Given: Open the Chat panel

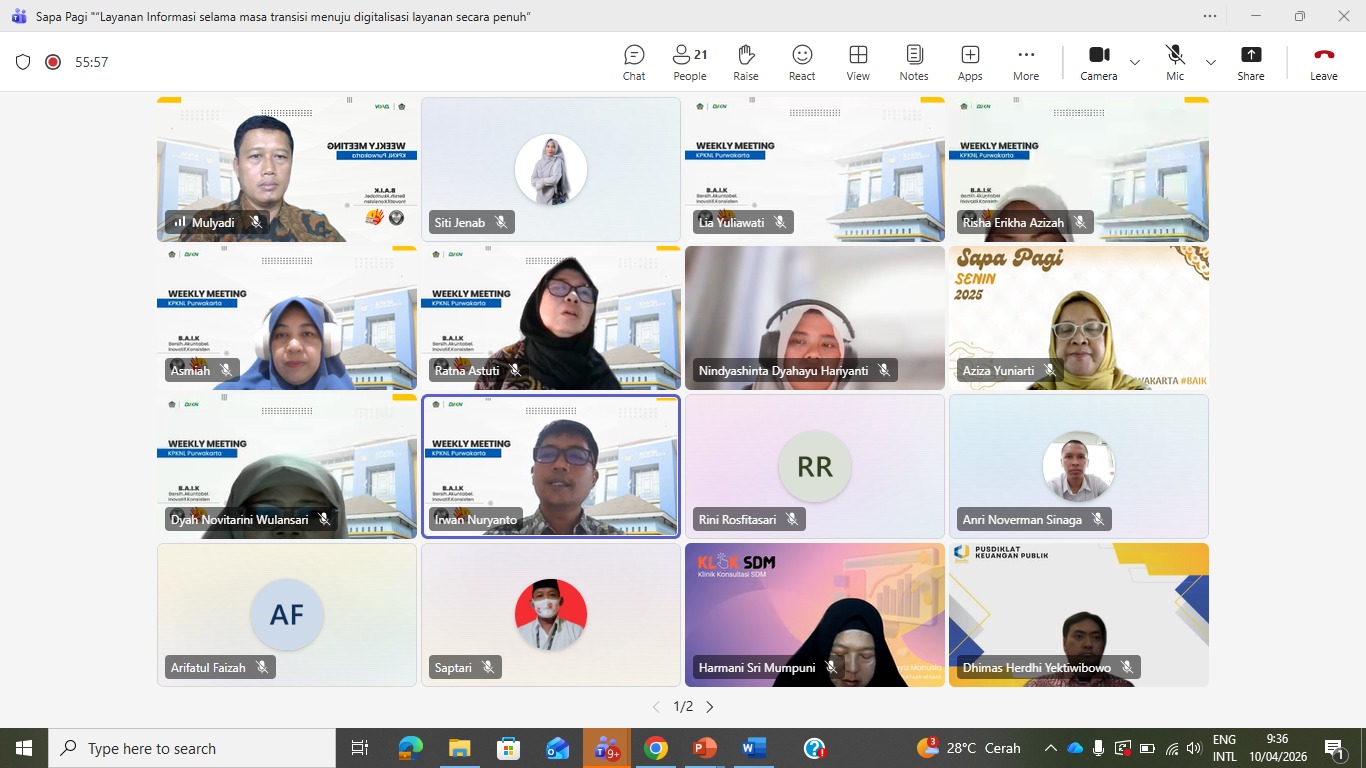Looking at the screenshot, I should click(634, 62).
